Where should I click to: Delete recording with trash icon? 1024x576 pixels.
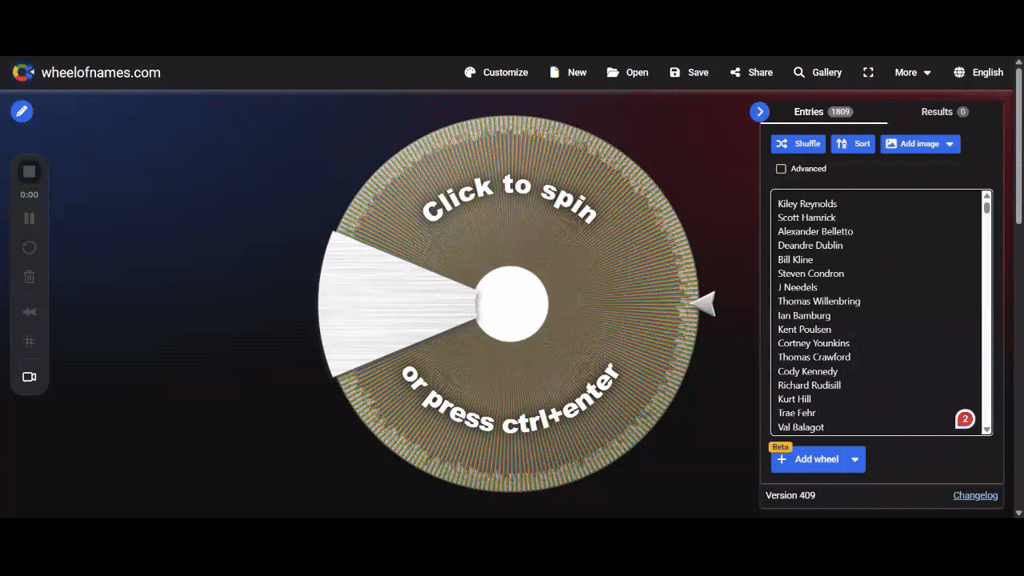coord(29,277)
